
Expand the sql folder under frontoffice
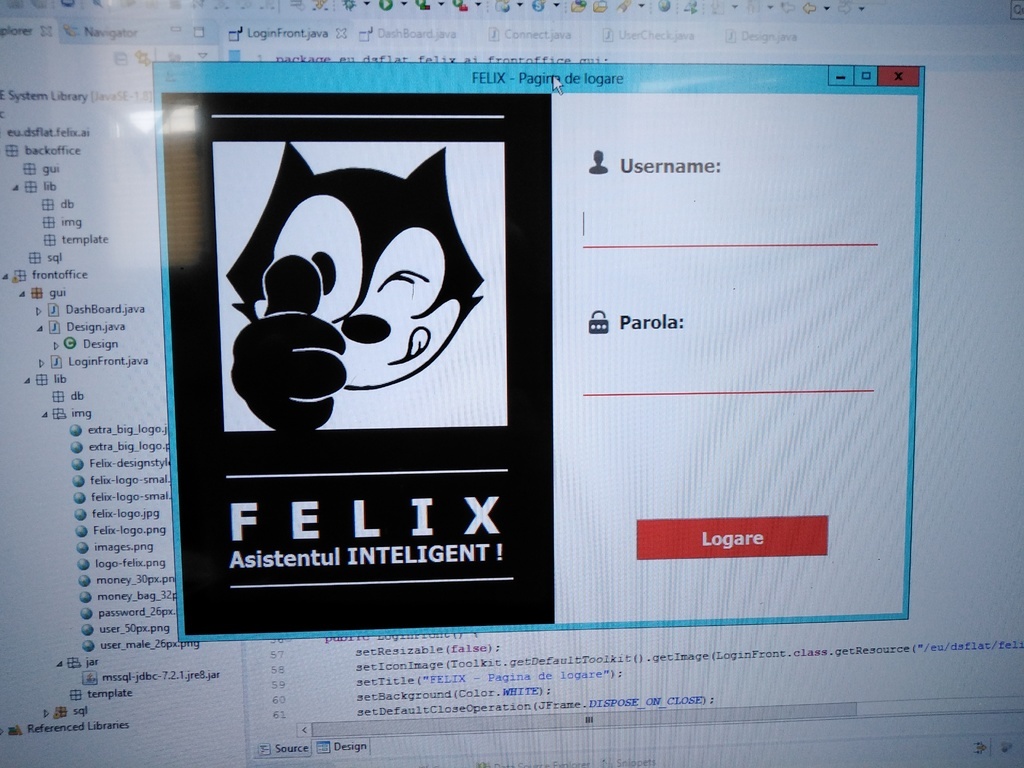[46, 712]
